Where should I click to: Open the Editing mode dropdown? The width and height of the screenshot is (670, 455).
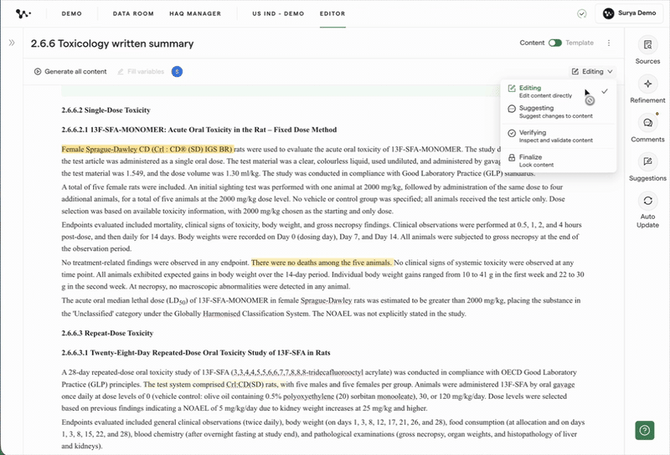coord(592,71)
